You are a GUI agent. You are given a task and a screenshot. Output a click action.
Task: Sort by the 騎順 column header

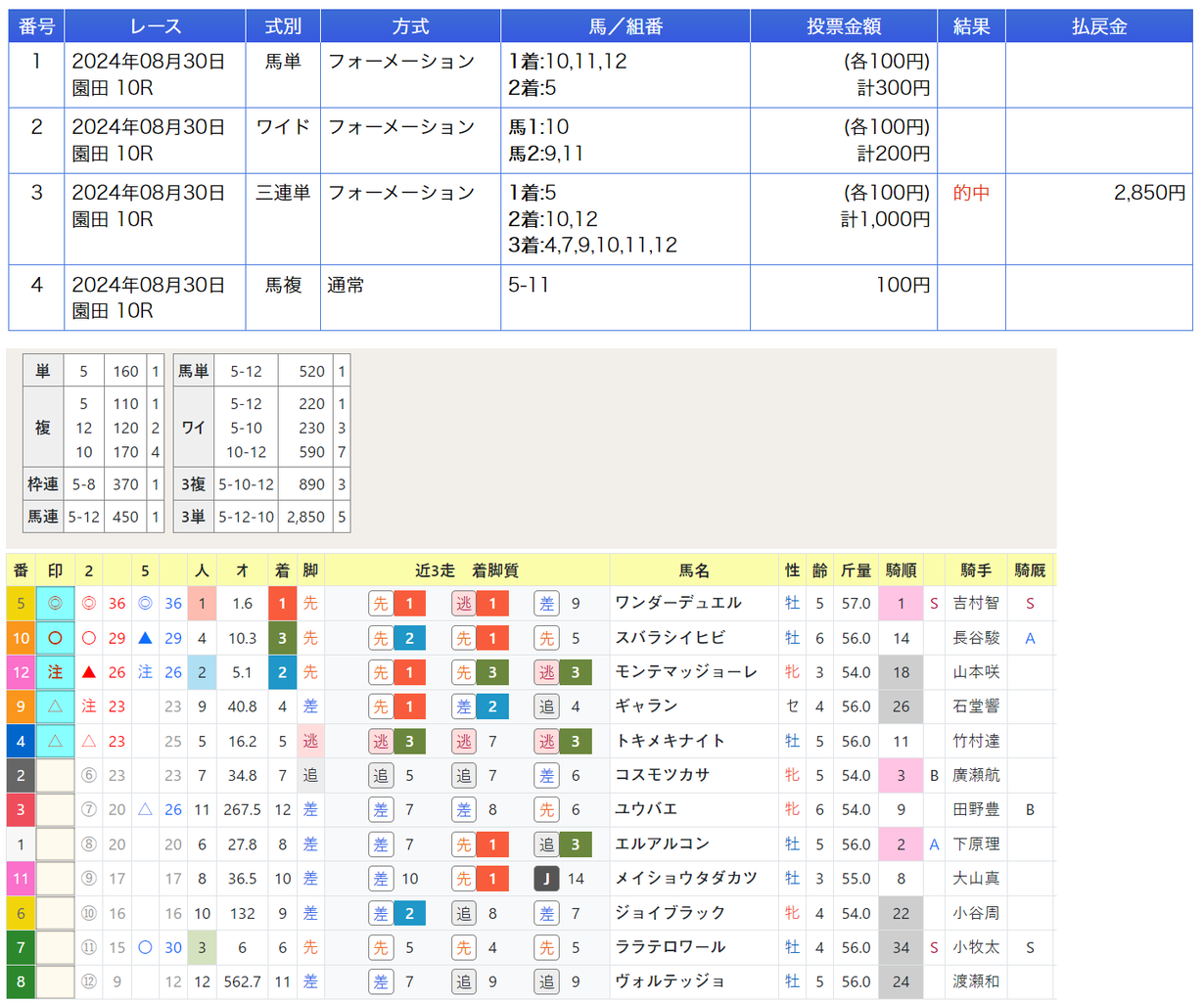[x=901, y=570]
